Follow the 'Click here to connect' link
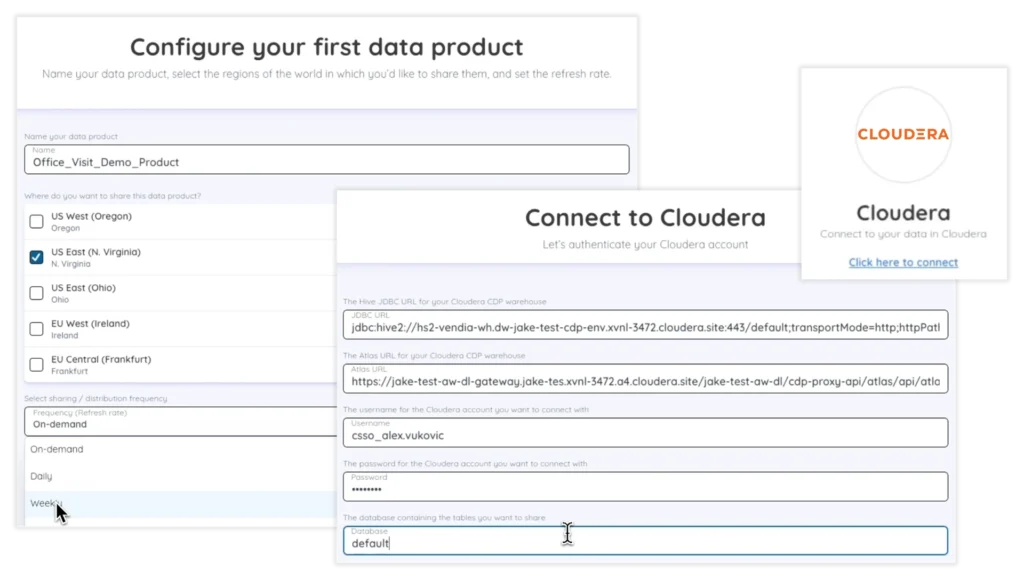The image size is (1024, 580). pyautogui.click(x=903, y=263)
